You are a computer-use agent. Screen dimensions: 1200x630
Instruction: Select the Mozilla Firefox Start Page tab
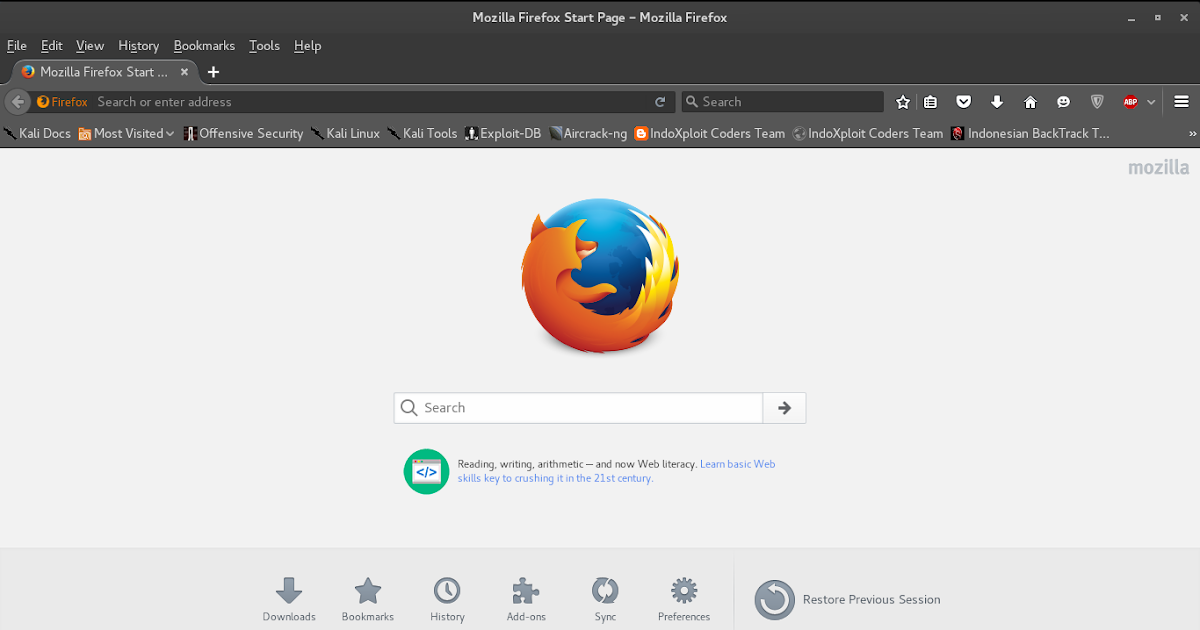point(100,71)
